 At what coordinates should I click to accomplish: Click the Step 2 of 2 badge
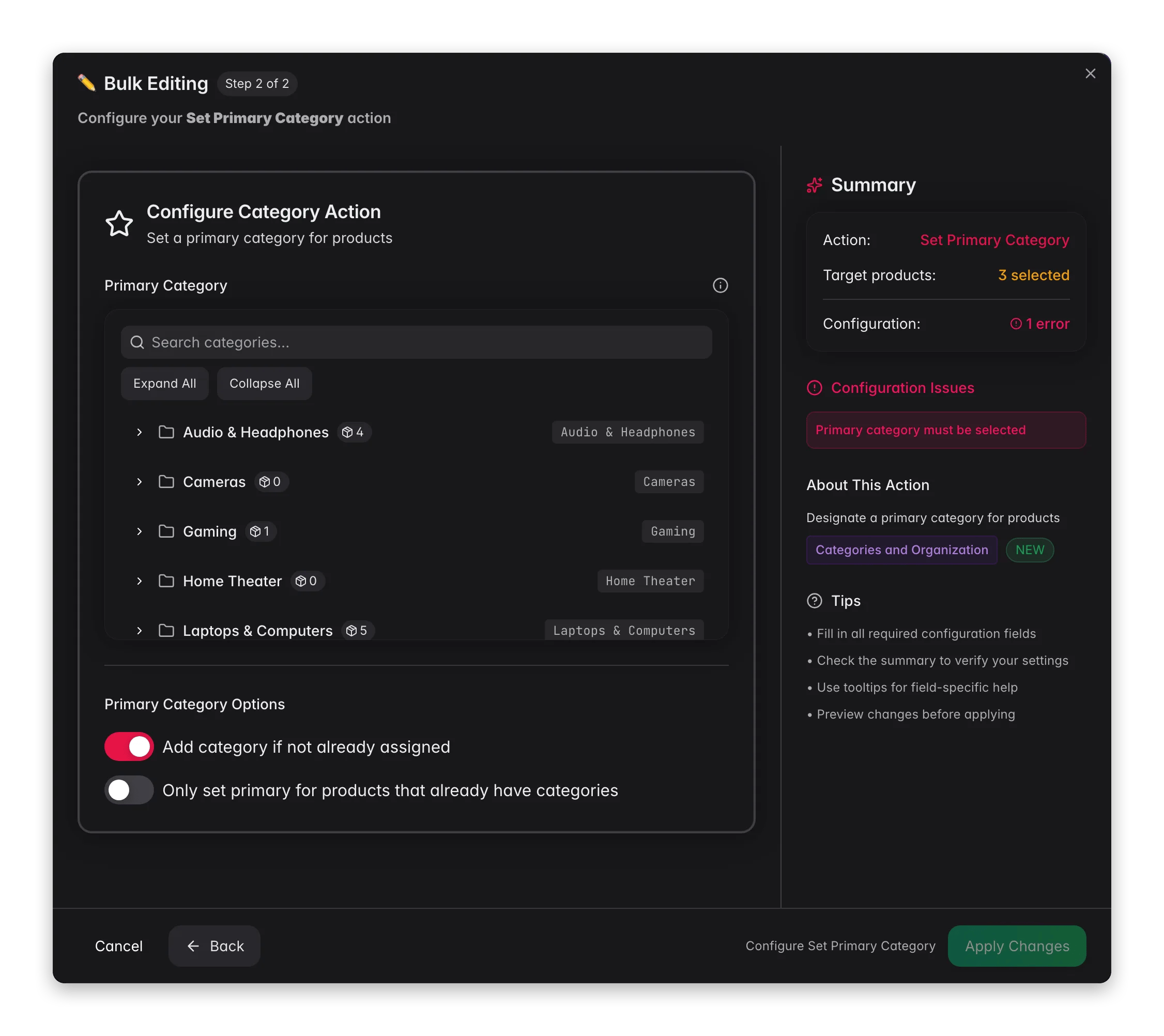257,84
